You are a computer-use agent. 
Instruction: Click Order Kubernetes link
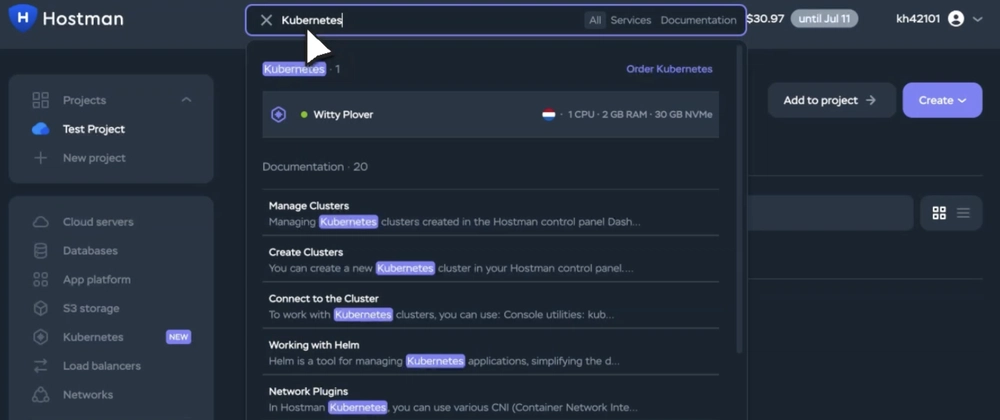pos(669,69)
